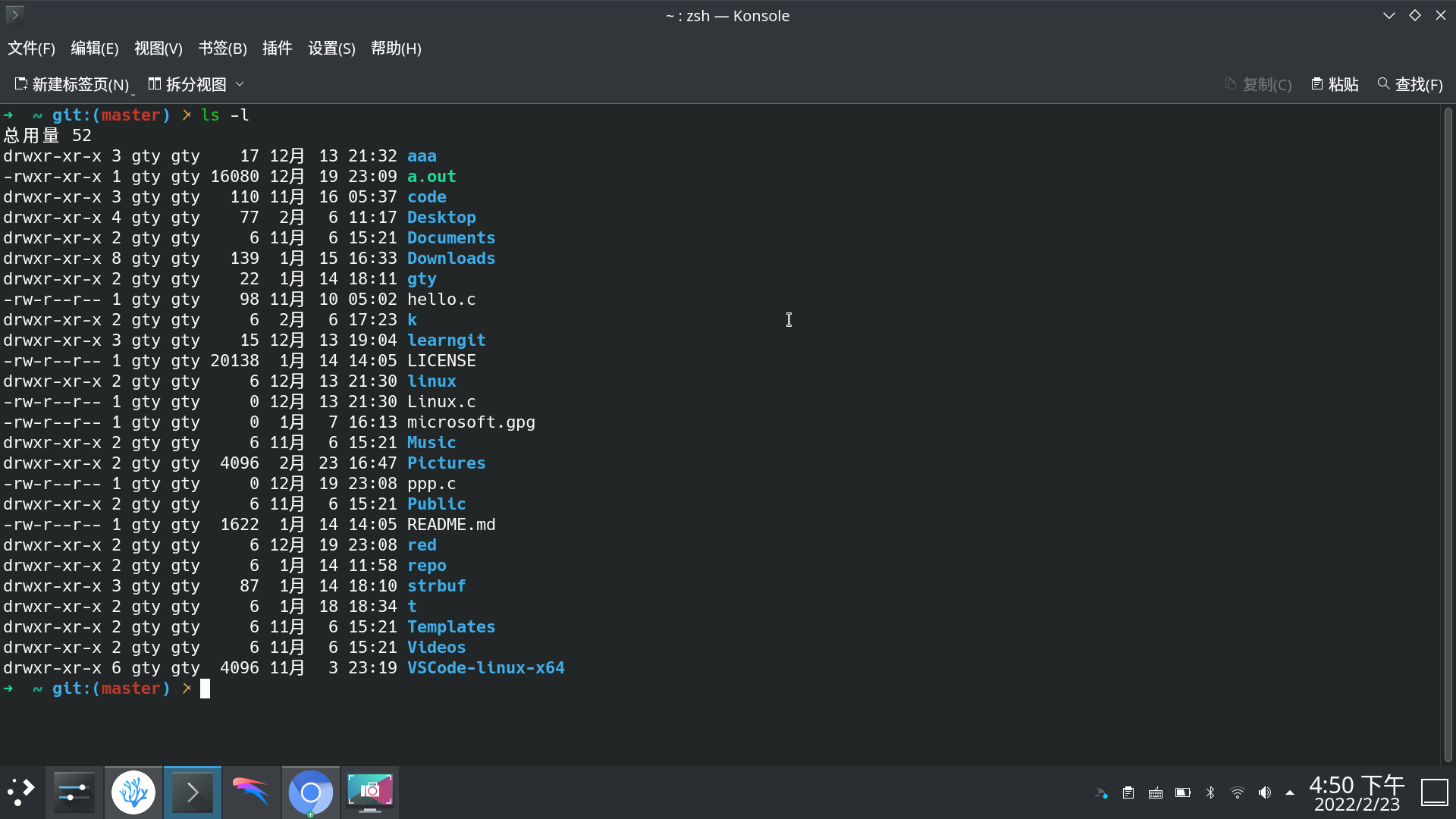Click the 粘贴 paste button

[x=1335, y=84]
